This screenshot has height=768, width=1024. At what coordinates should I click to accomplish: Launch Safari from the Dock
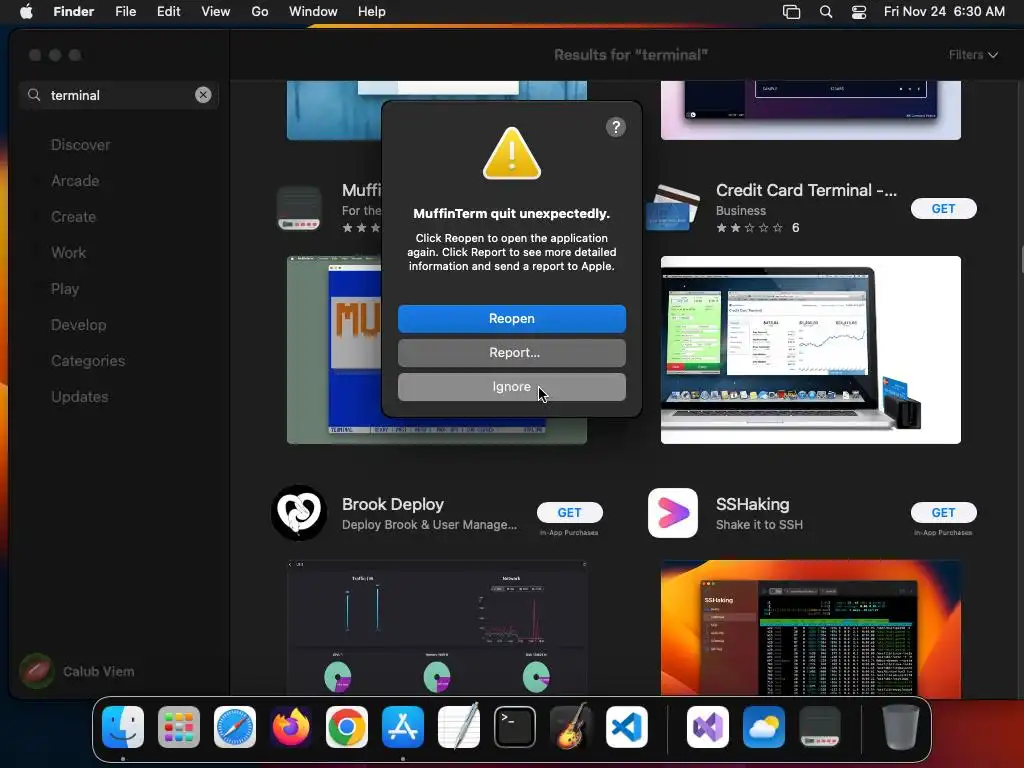[x=234, y=727]
